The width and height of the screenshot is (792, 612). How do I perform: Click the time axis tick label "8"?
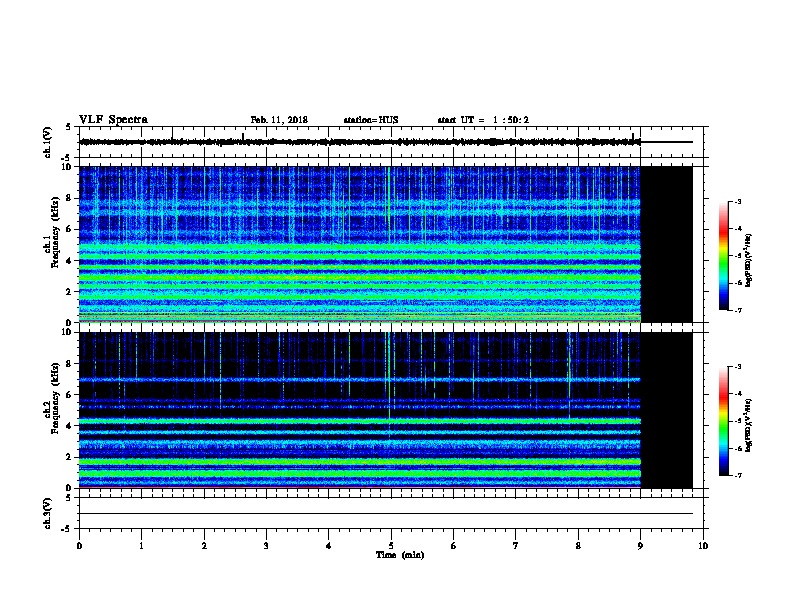(578, 545)
